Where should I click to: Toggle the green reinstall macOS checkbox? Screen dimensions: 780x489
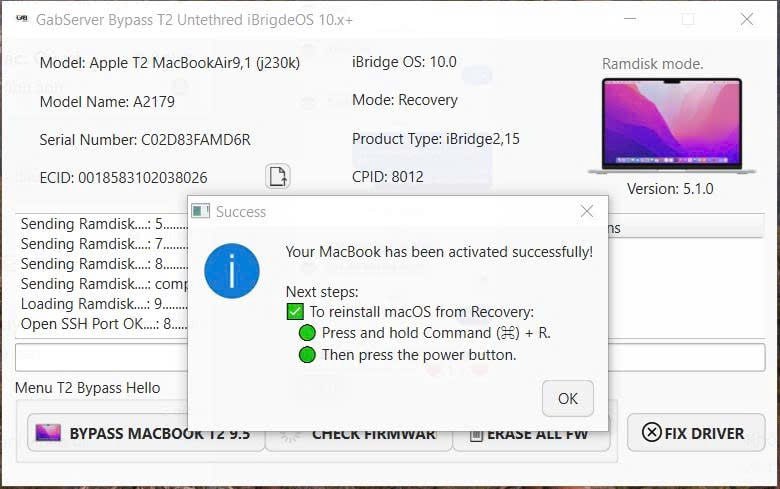pos(295,311)
